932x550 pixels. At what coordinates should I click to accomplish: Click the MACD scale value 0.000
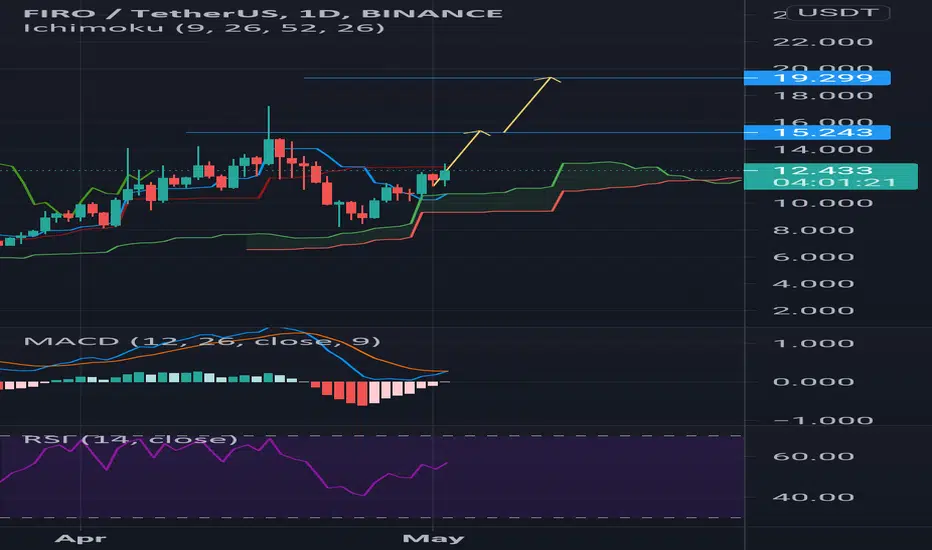tap(813, 382)
